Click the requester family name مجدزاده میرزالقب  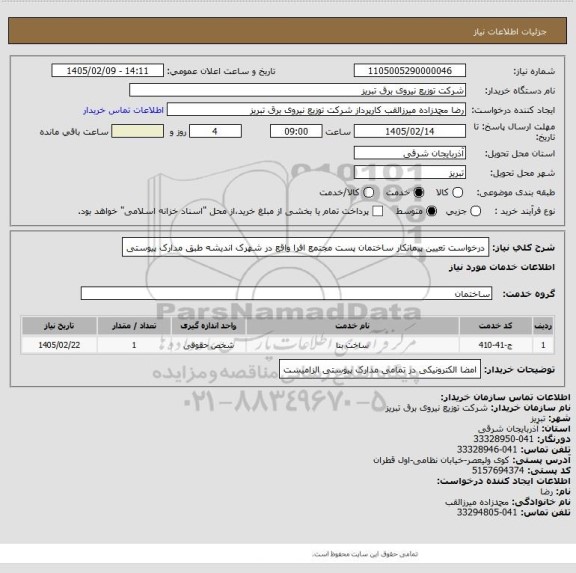click(477, 502)
